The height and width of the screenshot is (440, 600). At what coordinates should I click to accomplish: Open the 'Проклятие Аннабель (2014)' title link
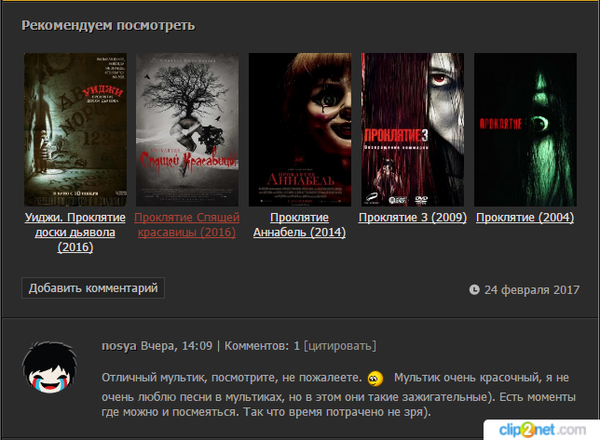click(300, 225)
